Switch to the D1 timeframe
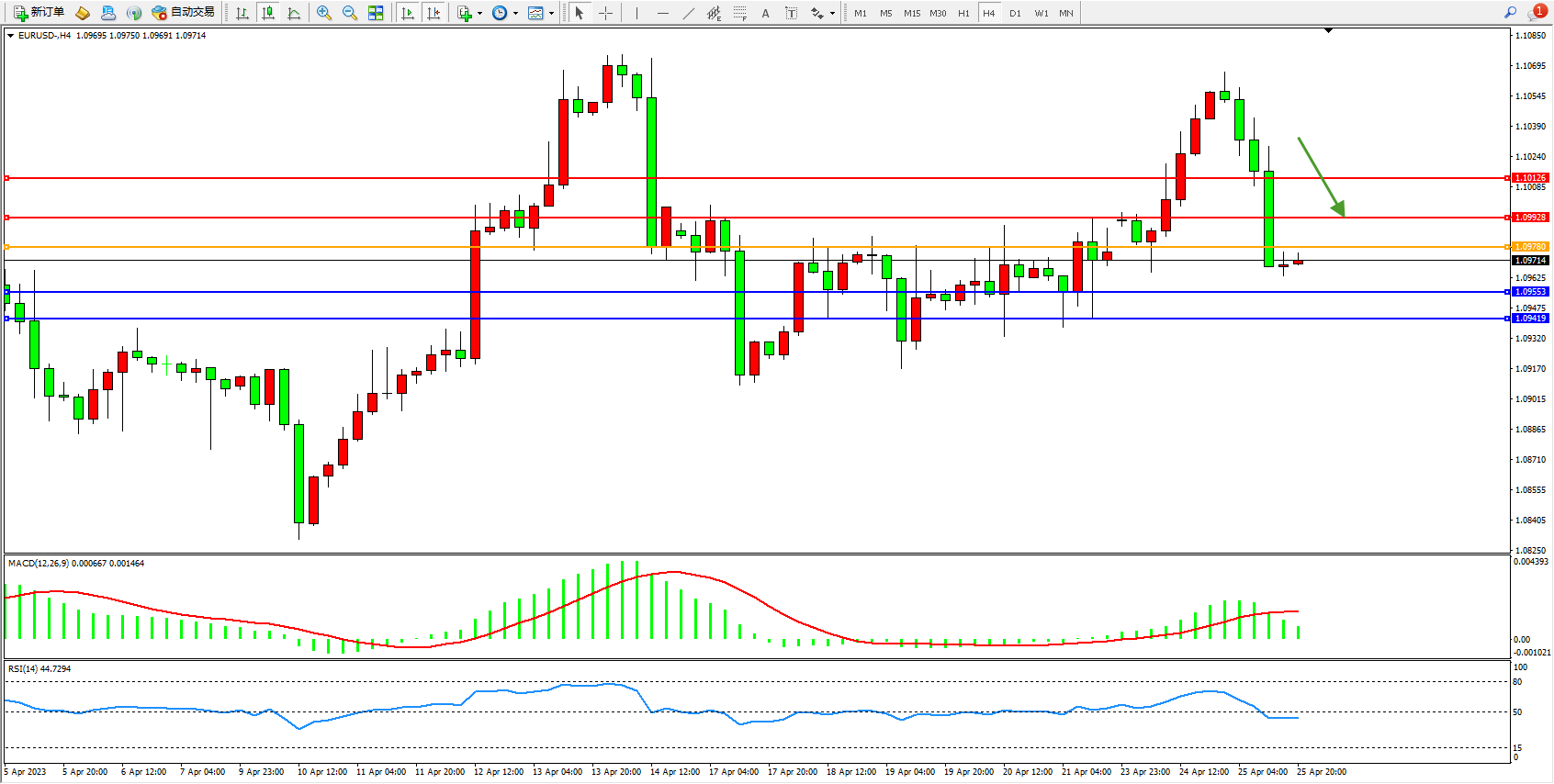 click(1015, 13)
